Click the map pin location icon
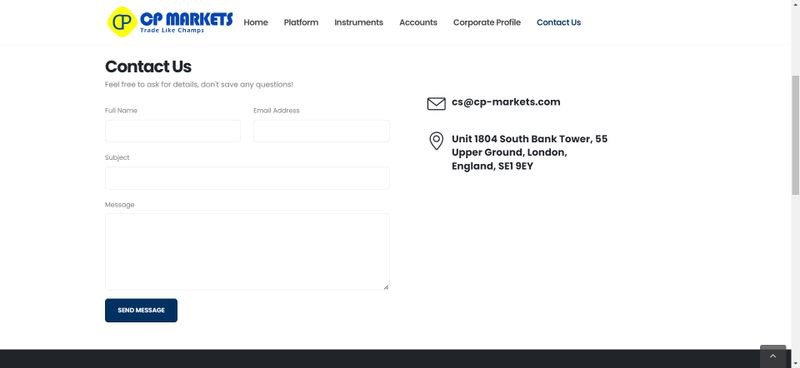This screenshot has height=368, width=800. [436, 141]
